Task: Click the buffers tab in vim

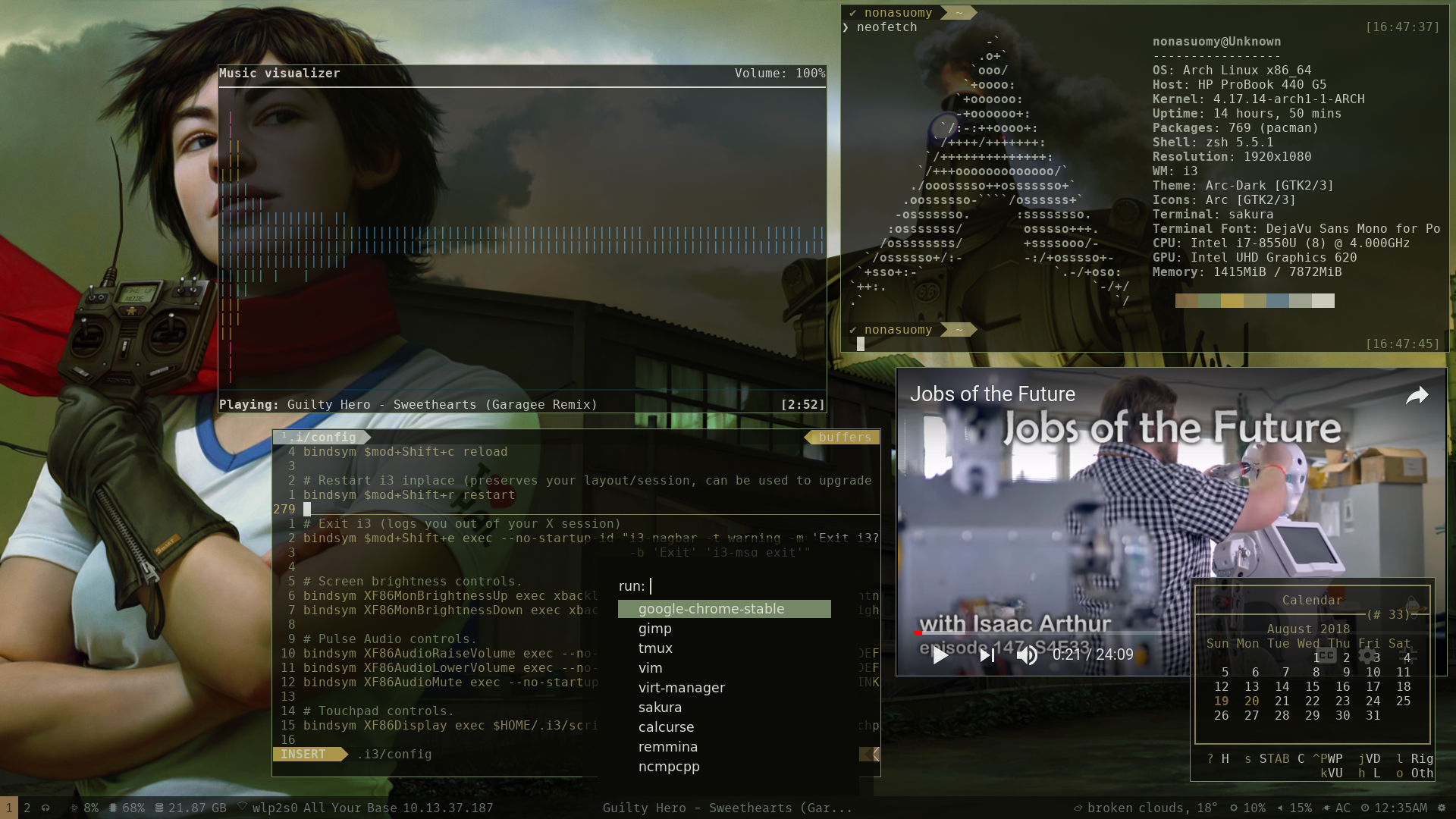Action: (844, 437)
